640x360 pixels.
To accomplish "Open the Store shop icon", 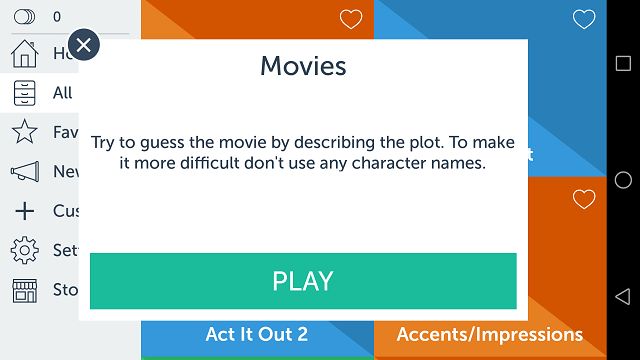I will click(x=24, y=291).
